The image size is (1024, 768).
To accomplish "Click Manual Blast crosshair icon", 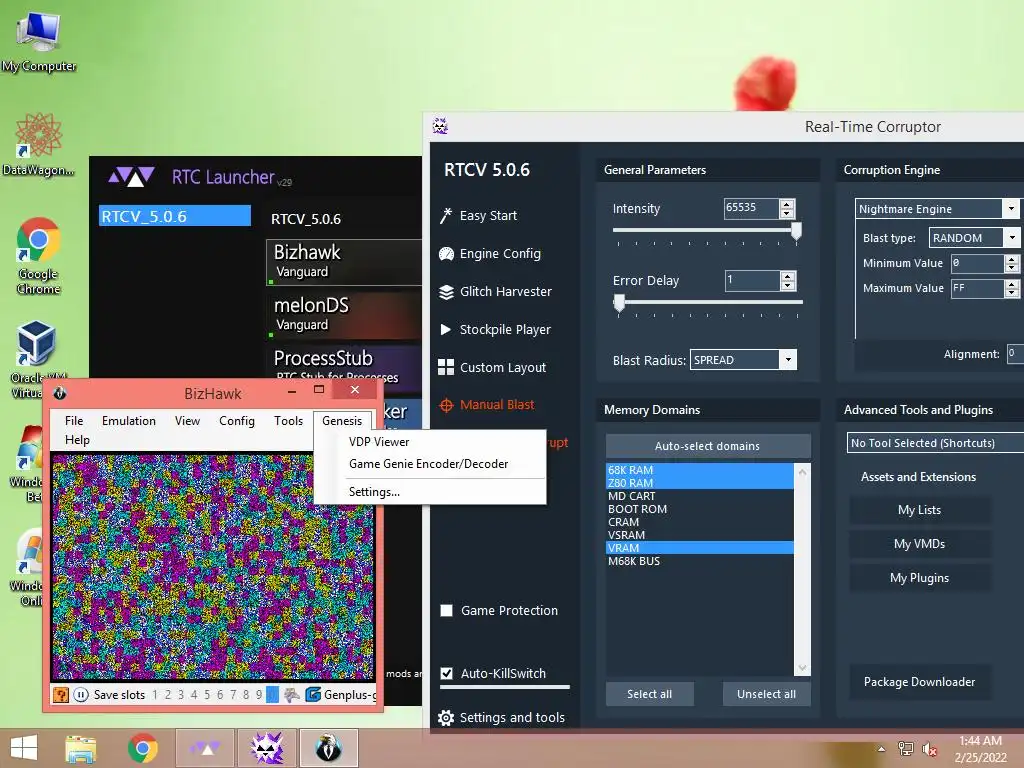I will [x=446, y=405].
